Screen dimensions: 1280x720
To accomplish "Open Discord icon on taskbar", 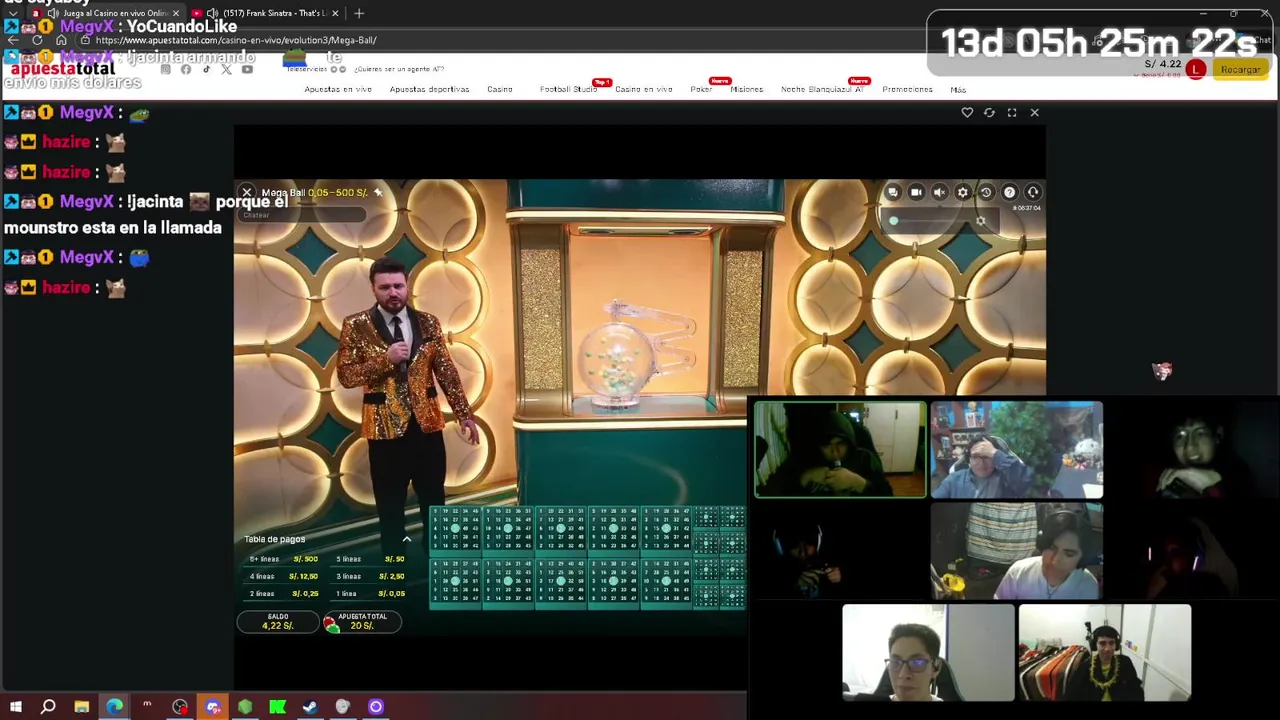I will tap(212, 707).
